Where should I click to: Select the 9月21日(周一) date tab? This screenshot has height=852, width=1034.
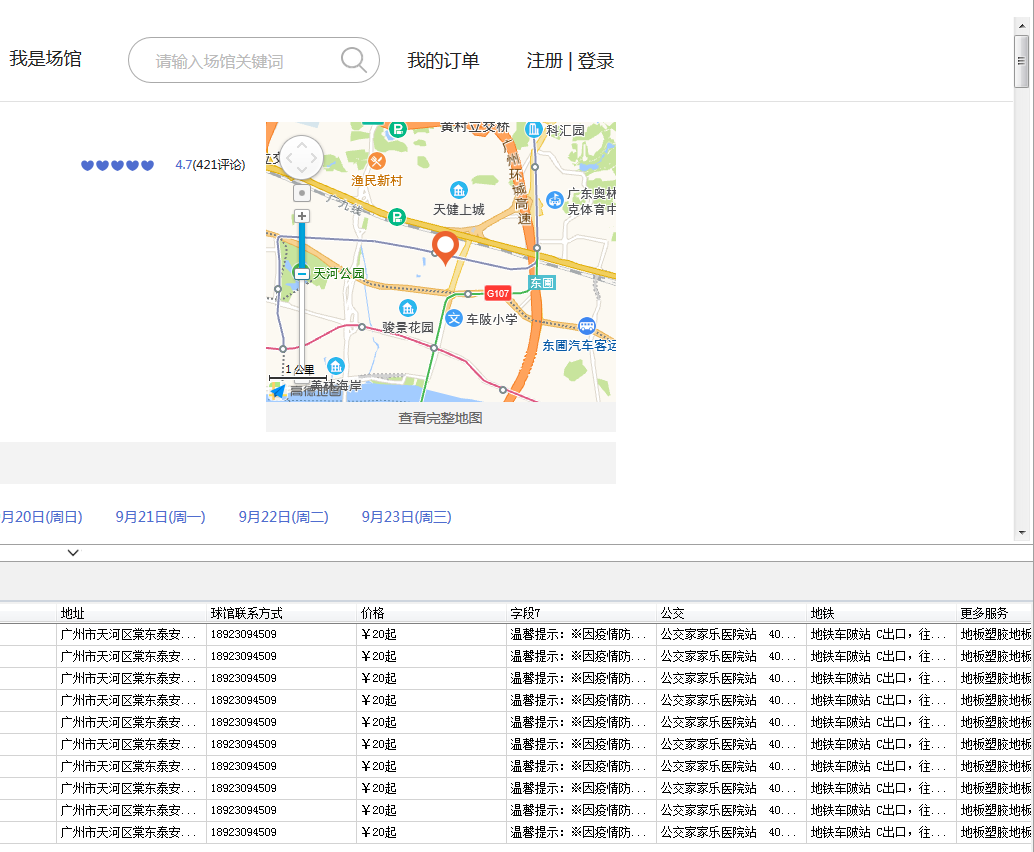[160, 517]
